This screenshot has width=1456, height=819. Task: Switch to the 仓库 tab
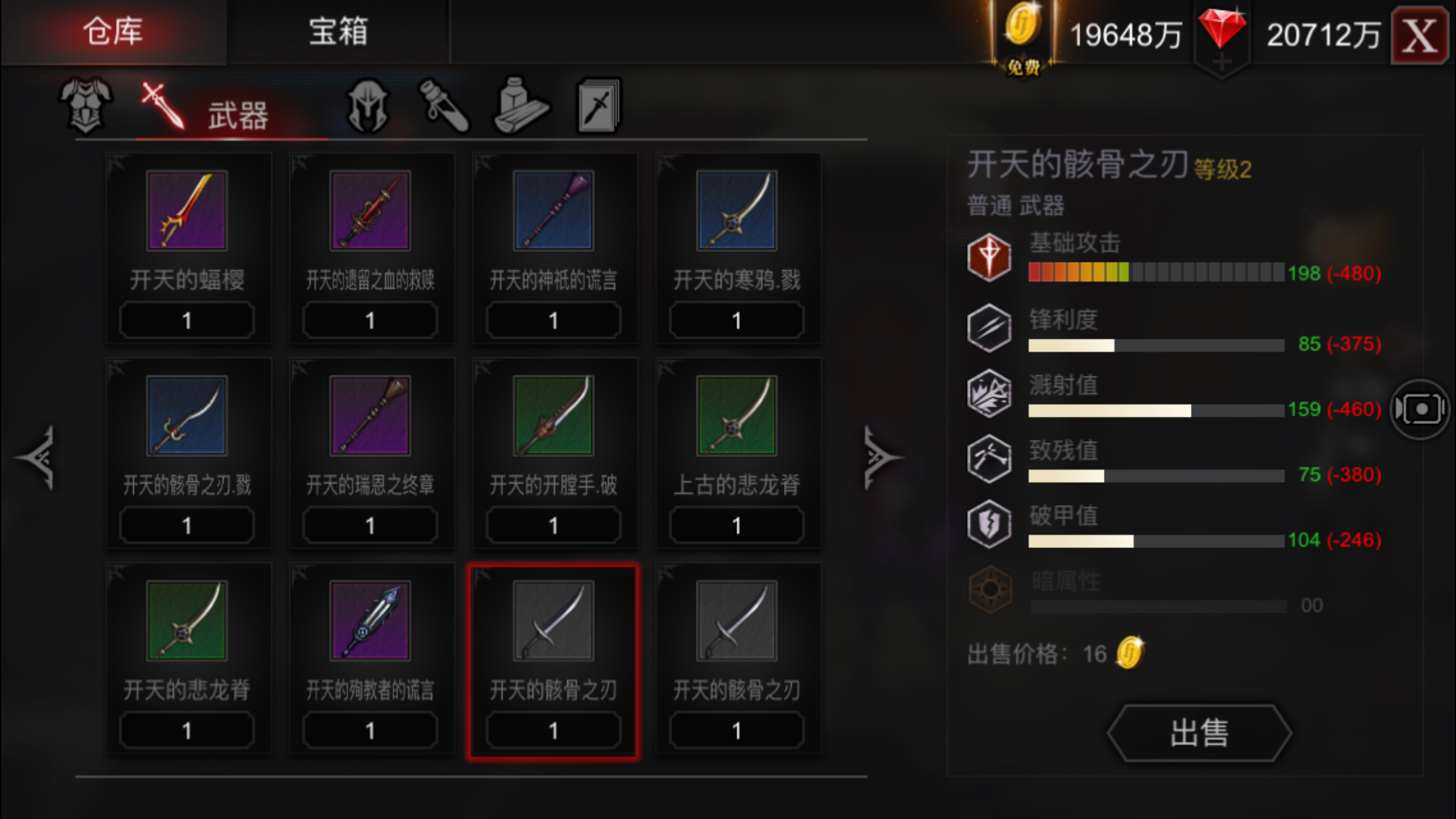pyautogui.click(x=113, y=32)
